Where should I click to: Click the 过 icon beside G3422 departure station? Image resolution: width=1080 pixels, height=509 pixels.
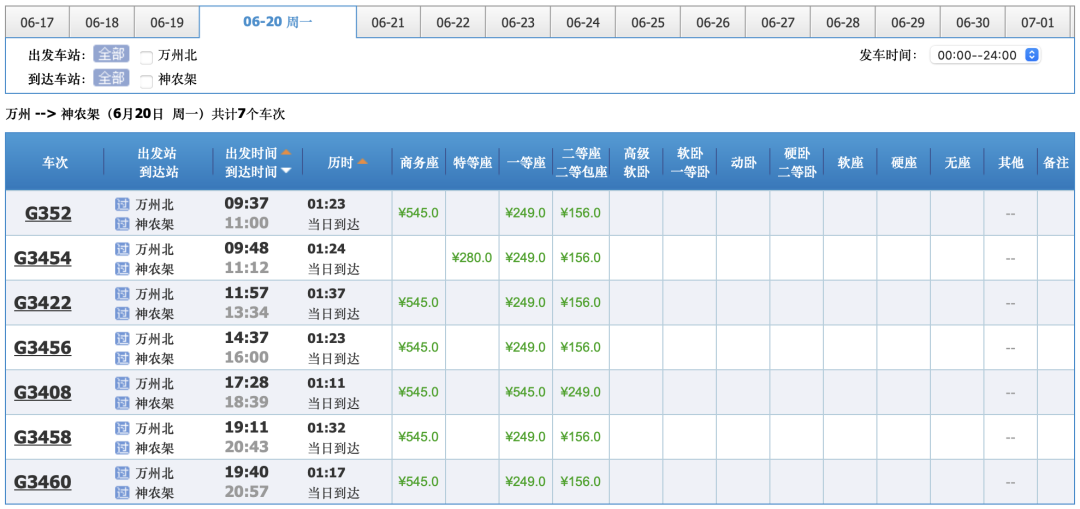(x=122, y=294)
